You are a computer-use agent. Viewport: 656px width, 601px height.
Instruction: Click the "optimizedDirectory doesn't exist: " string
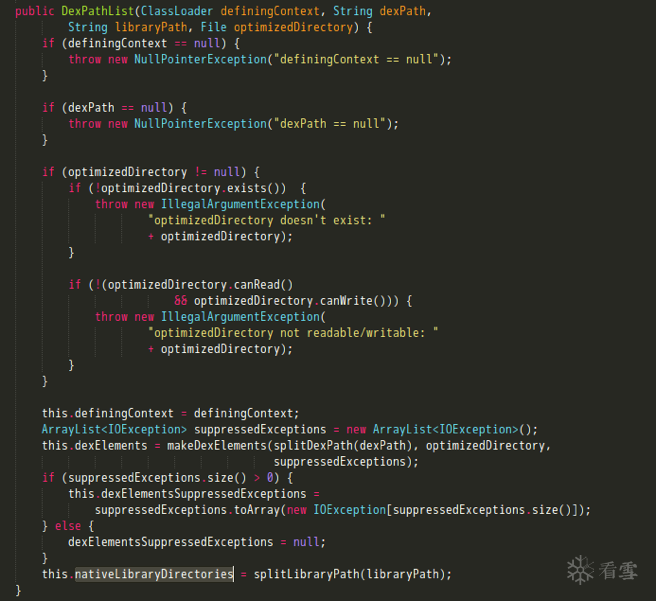[x=266, y=220]
